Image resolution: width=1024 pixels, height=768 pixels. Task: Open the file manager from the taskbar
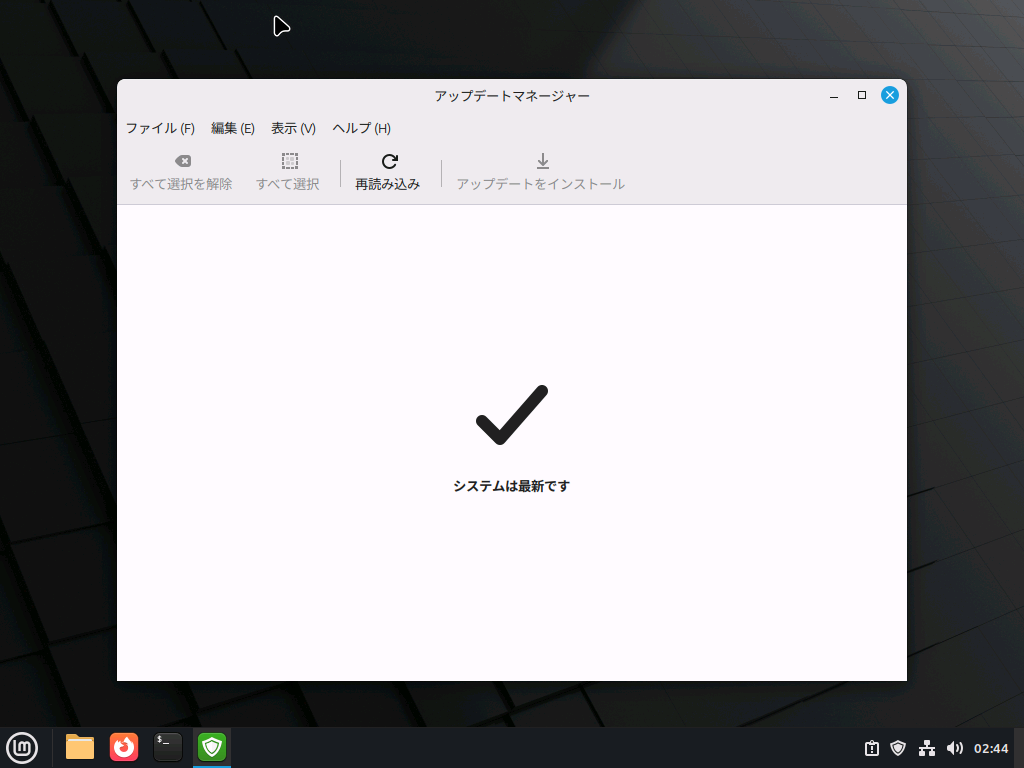(x=79, y=747)
